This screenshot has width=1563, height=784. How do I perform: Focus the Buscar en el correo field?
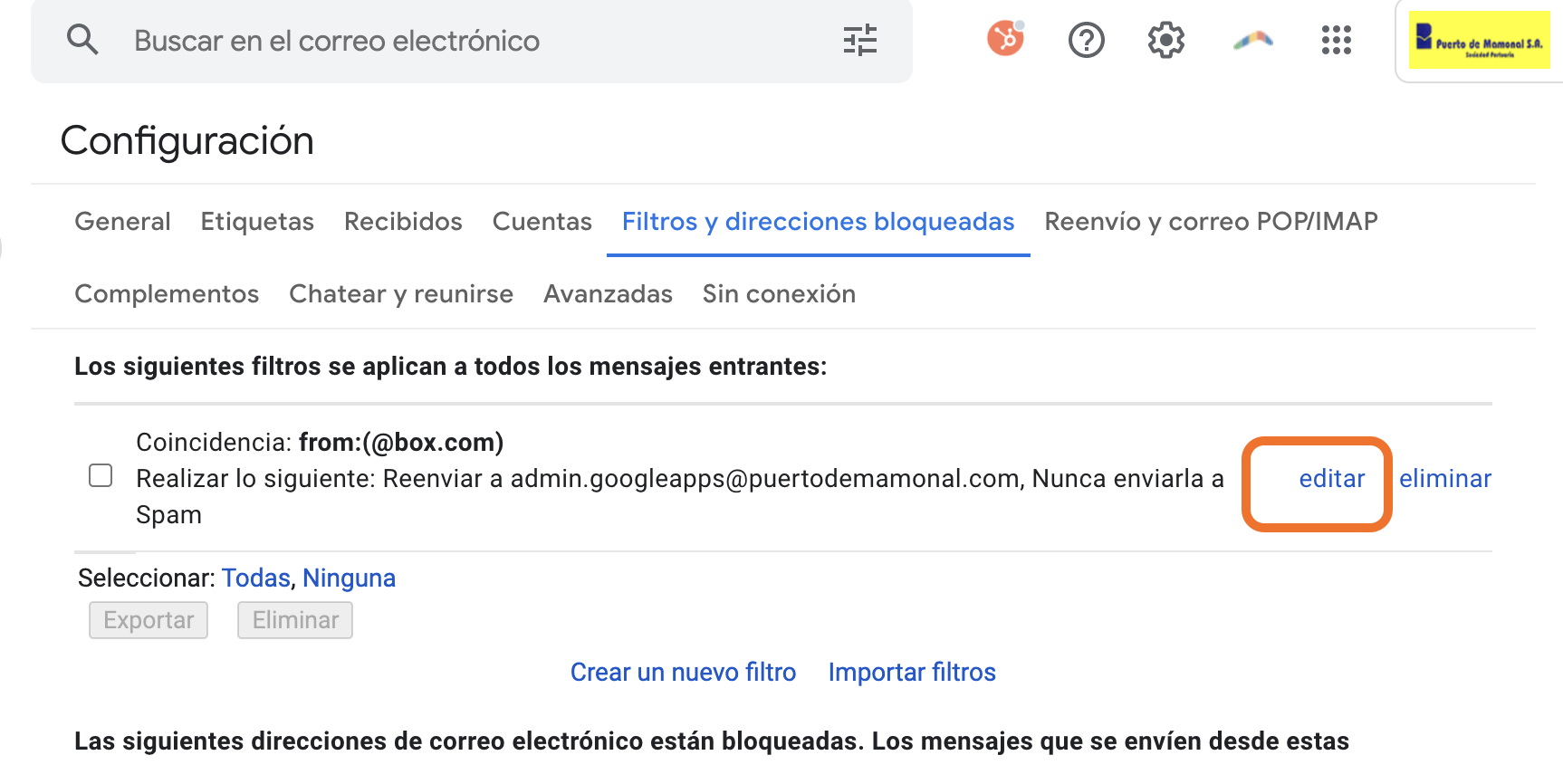[453, 41]
